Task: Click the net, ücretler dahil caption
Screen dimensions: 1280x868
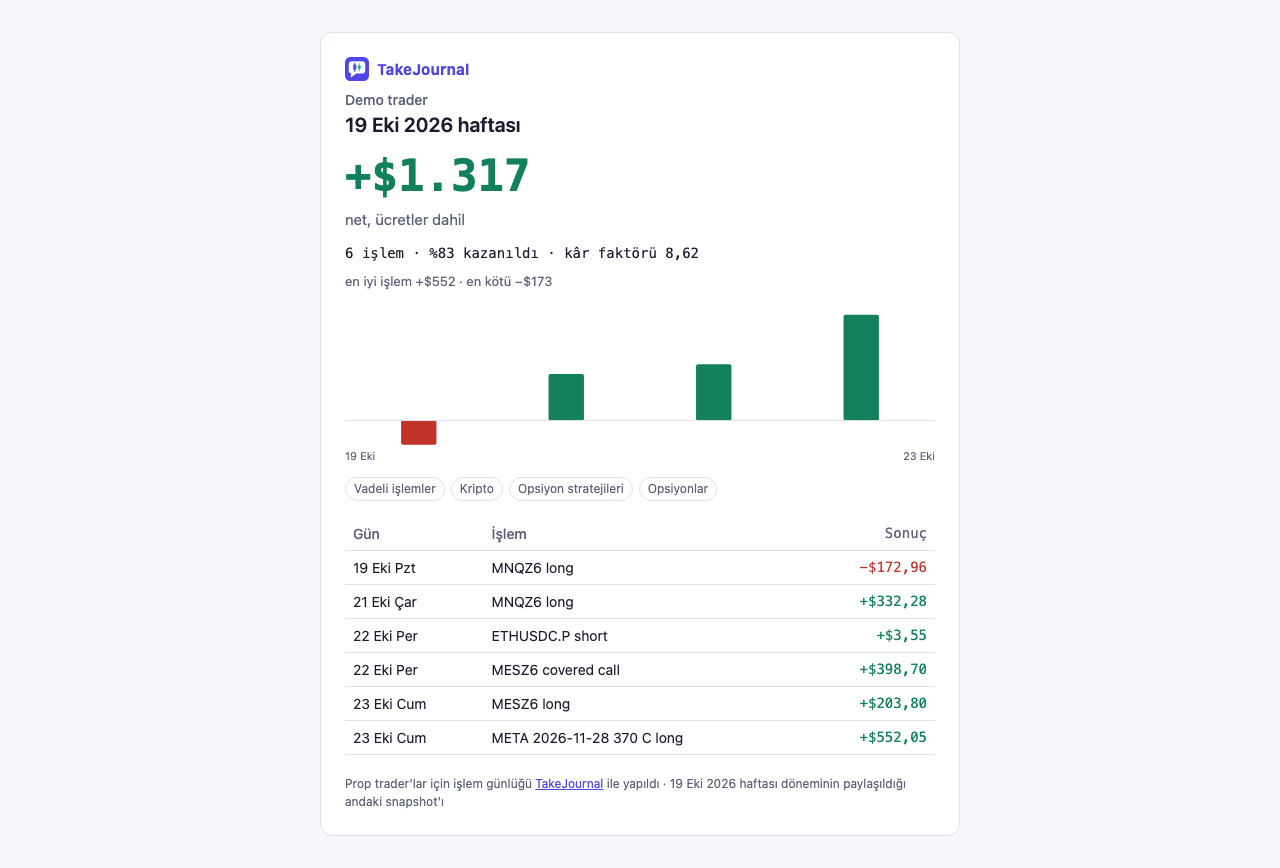Action: coord(405,220)
